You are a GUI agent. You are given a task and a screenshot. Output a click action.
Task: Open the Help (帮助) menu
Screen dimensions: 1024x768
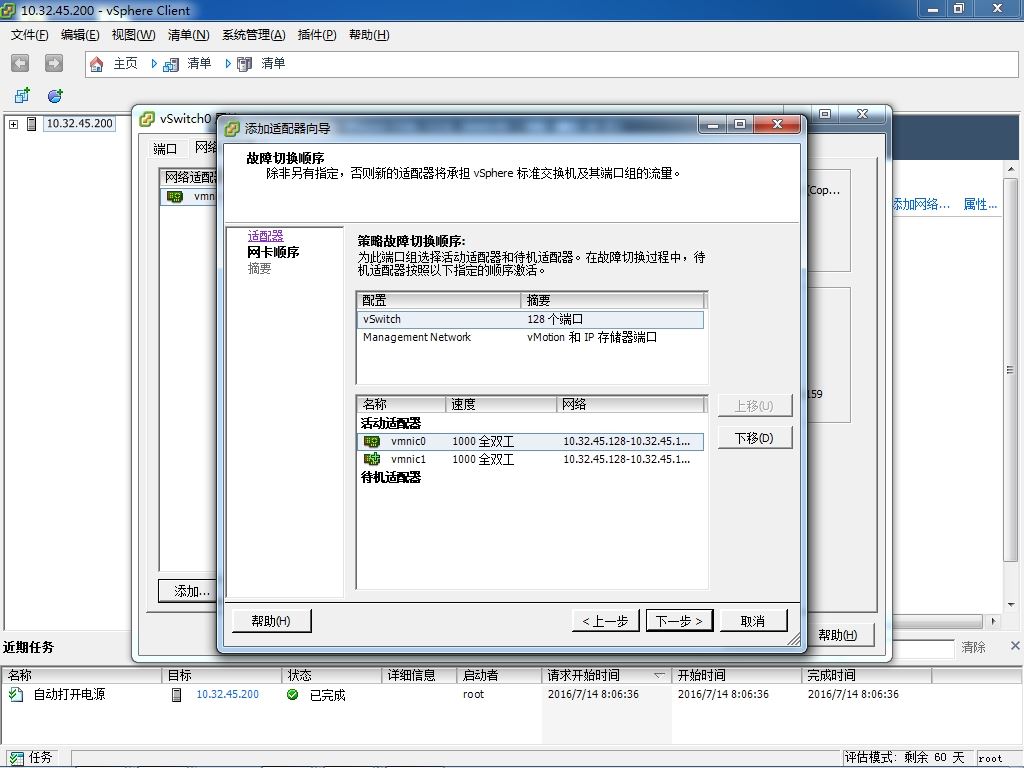[x=369, y=35]
